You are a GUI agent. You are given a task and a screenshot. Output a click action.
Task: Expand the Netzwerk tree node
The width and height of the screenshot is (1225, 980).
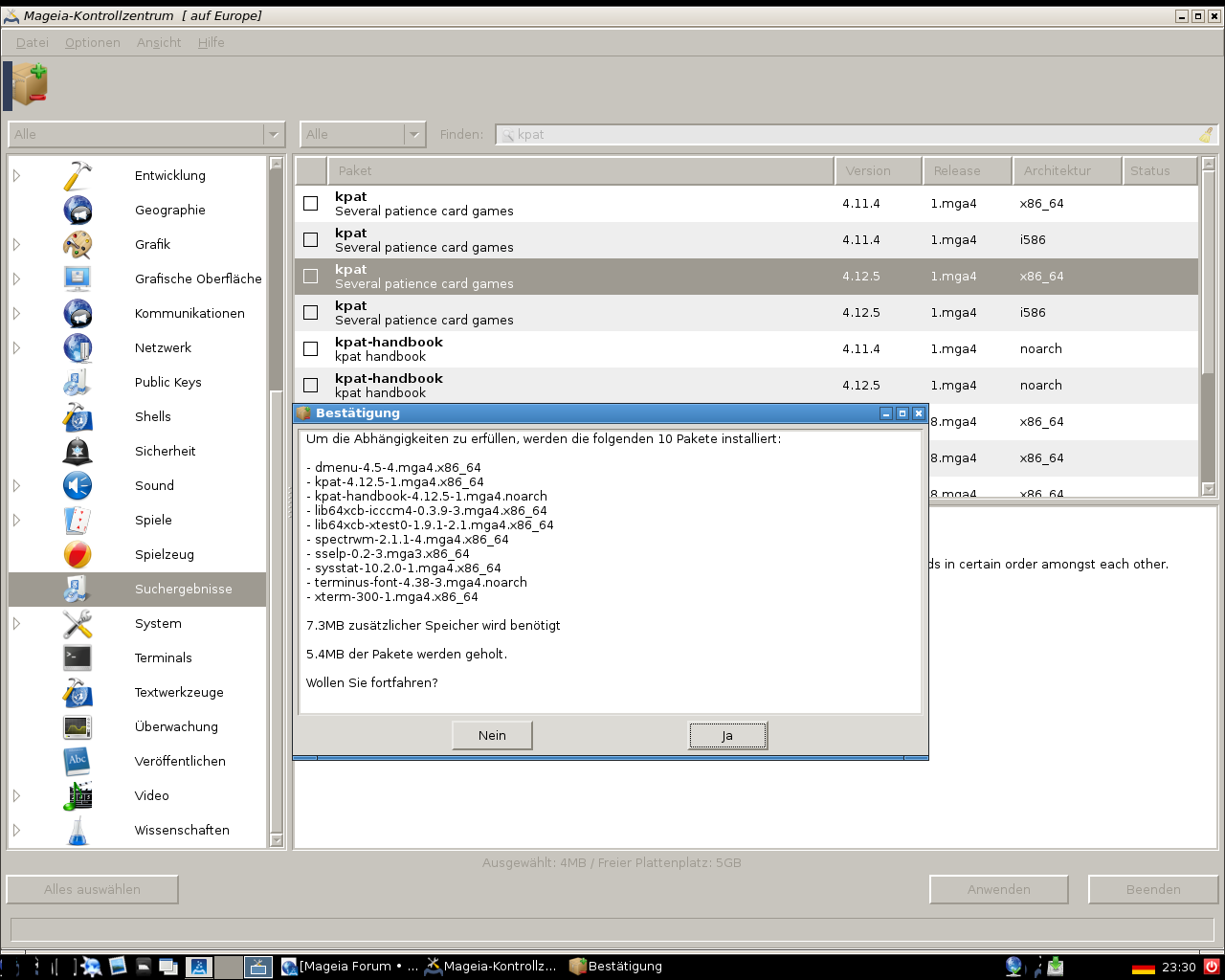16,348
